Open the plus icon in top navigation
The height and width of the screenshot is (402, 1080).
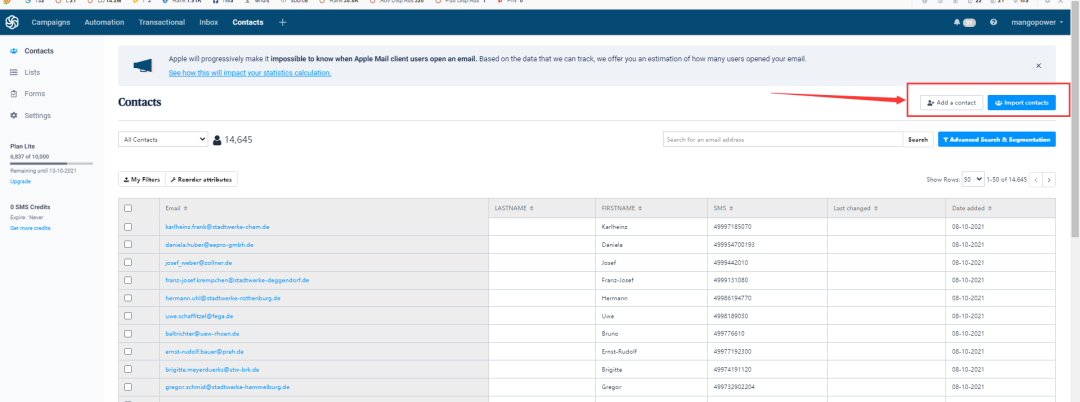click(282, 23)
